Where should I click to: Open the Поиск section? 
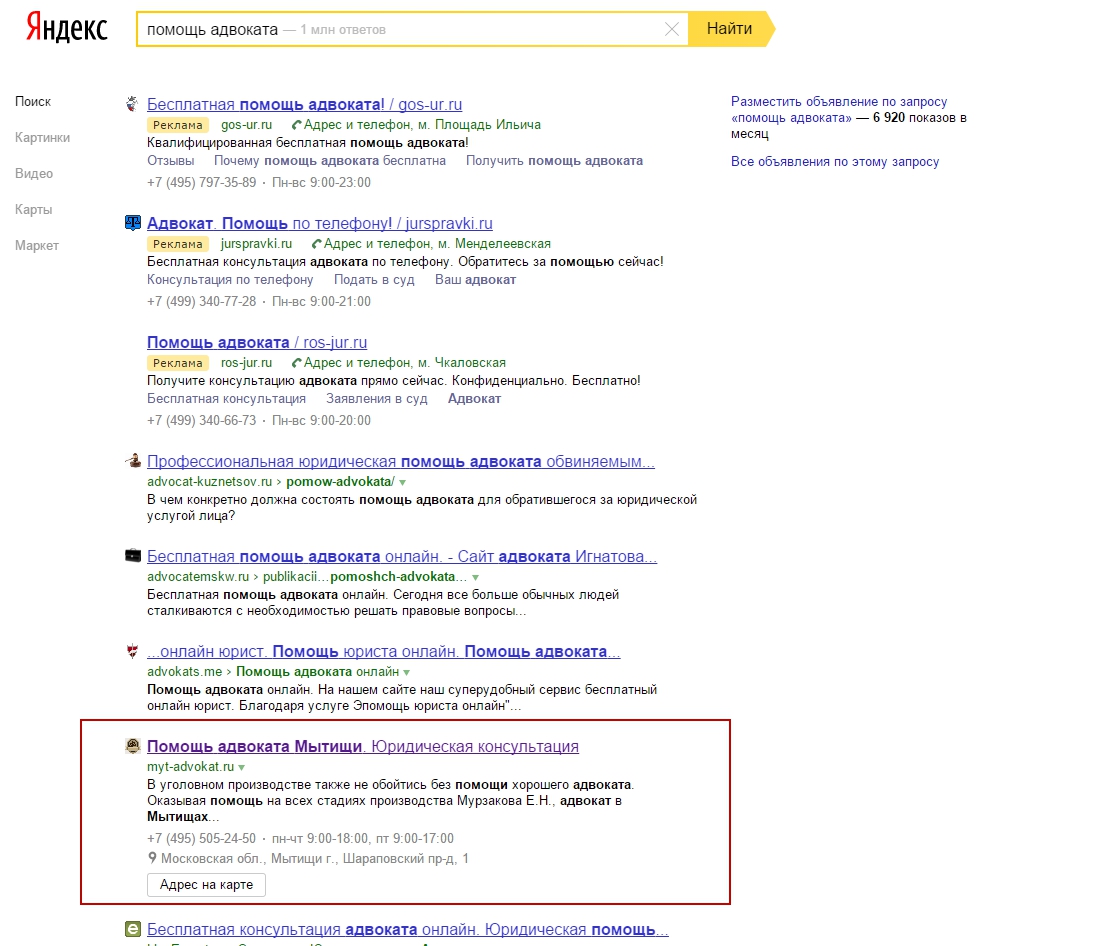(x=33, y=101)
